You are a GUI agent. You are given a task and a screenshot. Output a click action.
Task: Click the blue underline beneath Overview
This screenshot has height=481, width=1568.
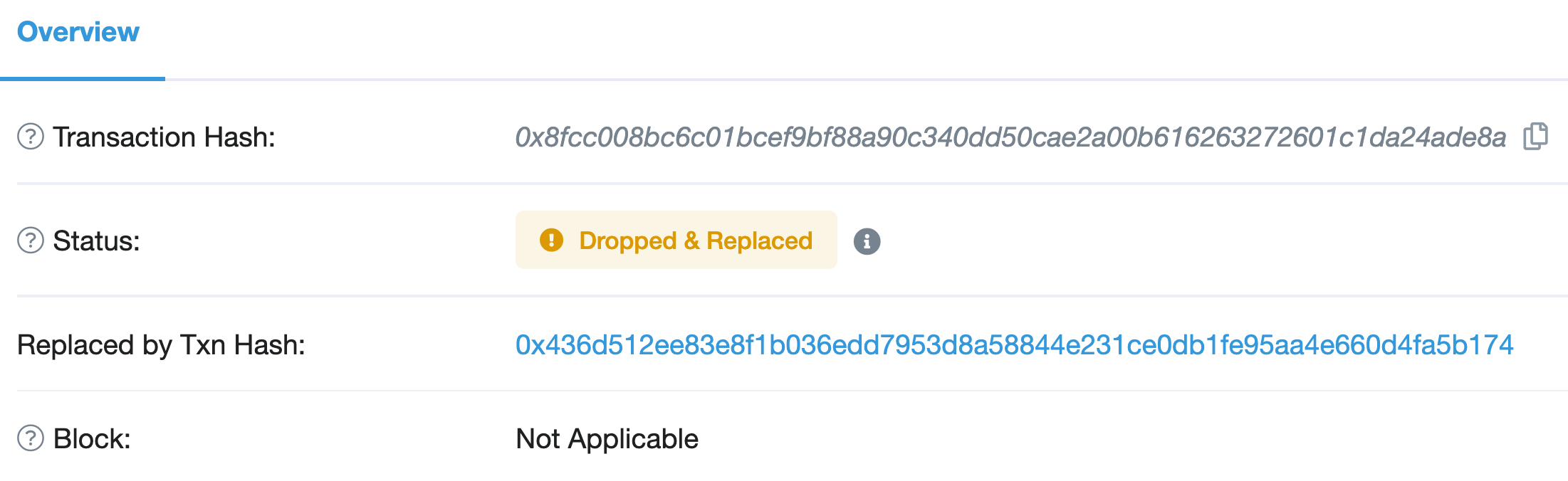pos(83,80)
